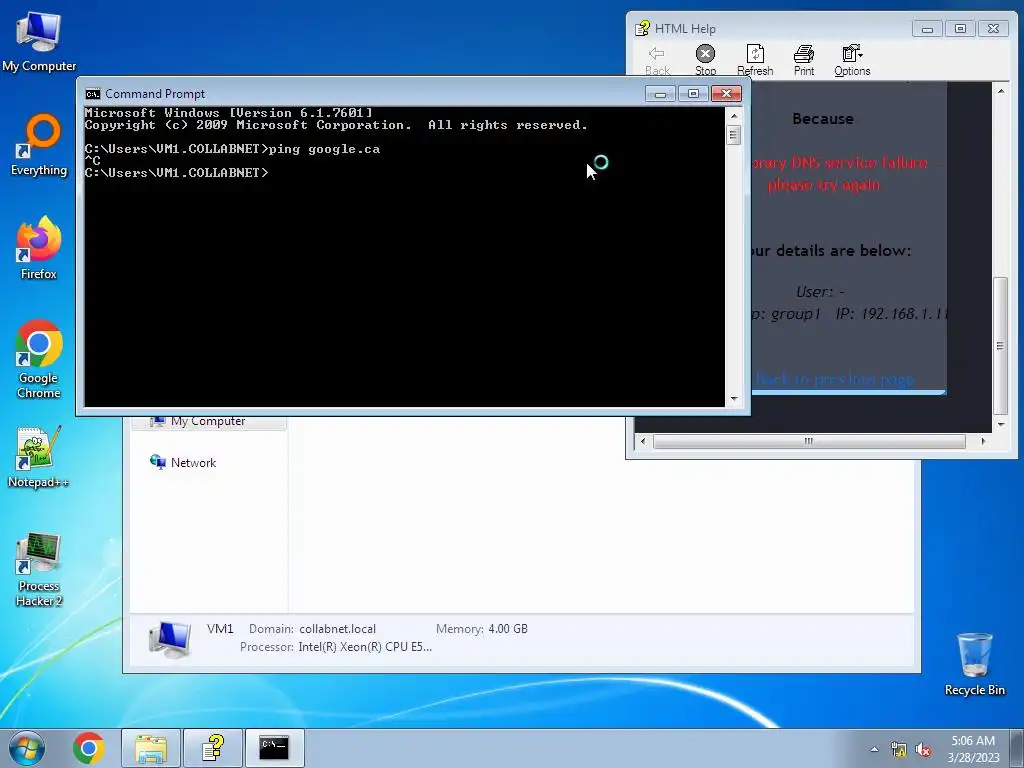Close the Command Prompt window

click(726, 93)
